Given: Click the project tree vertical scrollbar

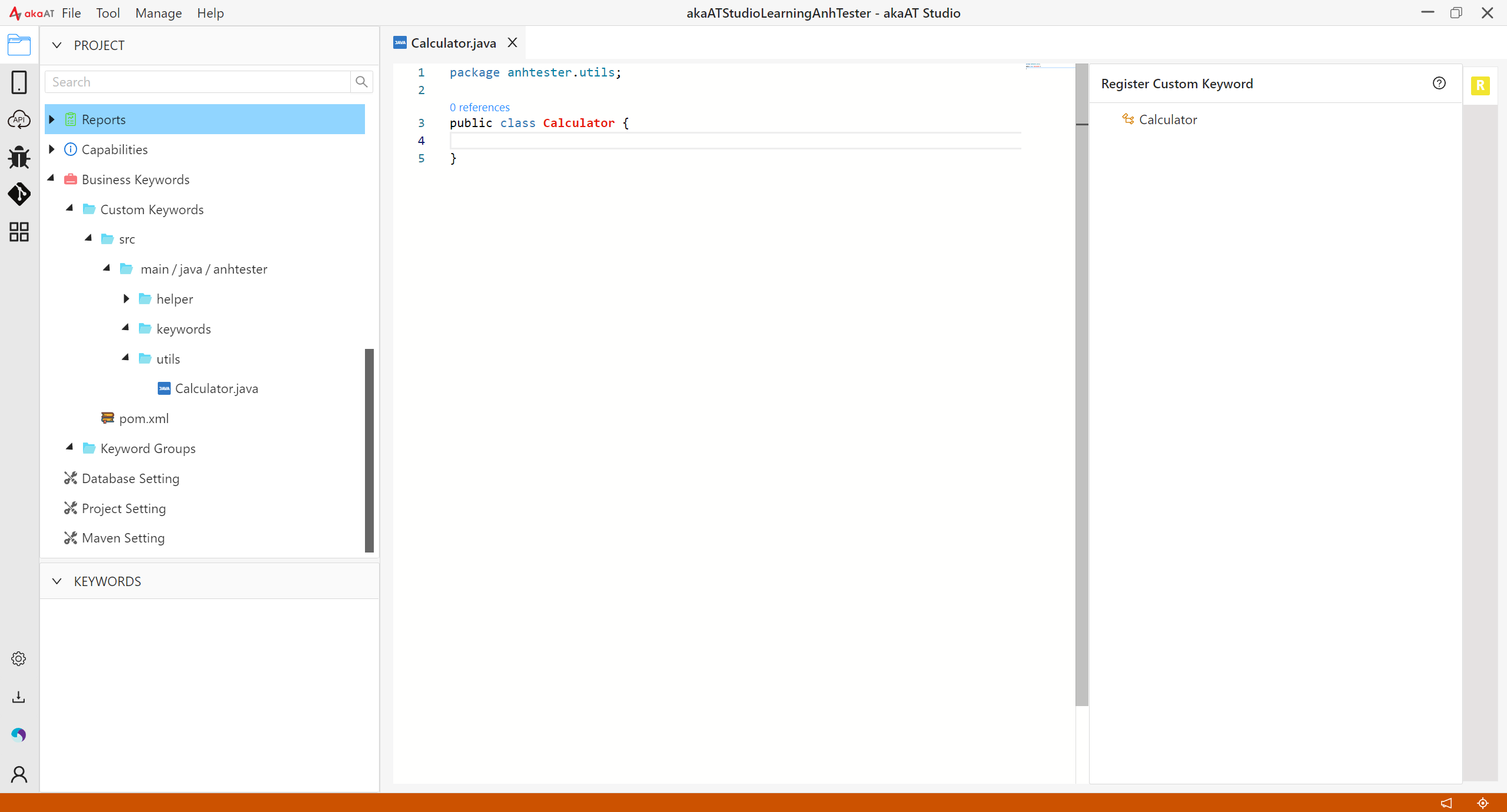Looking at the screenshot, I should pyautogui.click(x=369, y=451).
